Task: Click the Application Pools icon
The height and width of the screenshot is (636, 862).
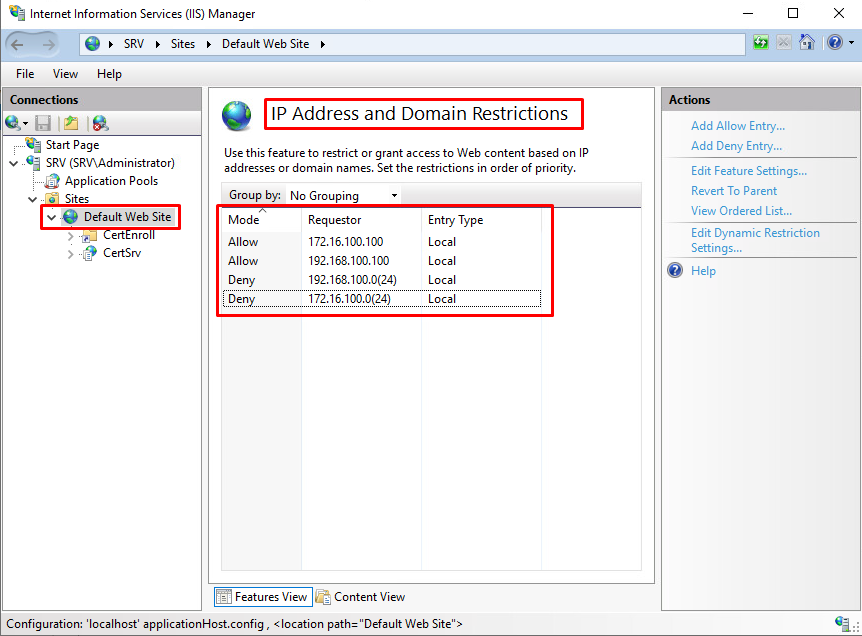Action: click(x=53, y=181)
